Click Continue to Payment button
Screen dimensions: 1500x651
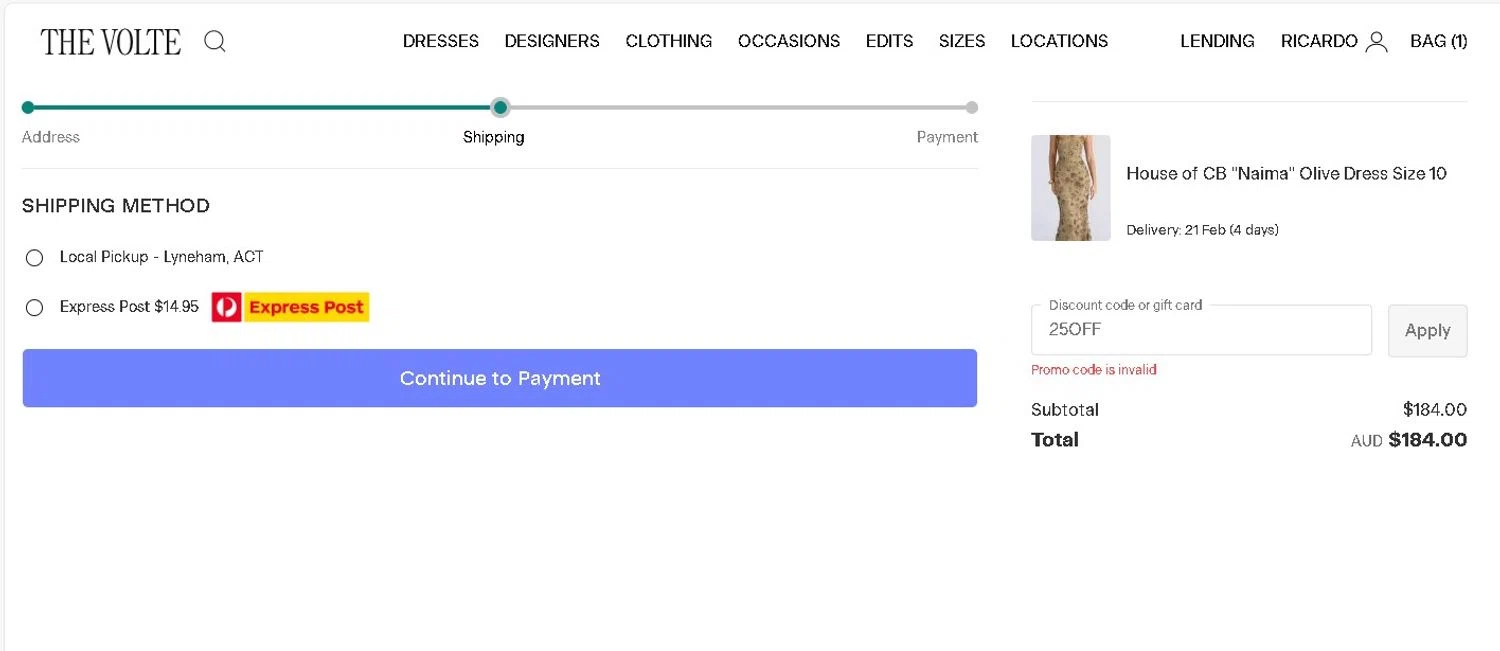point(500,378)
